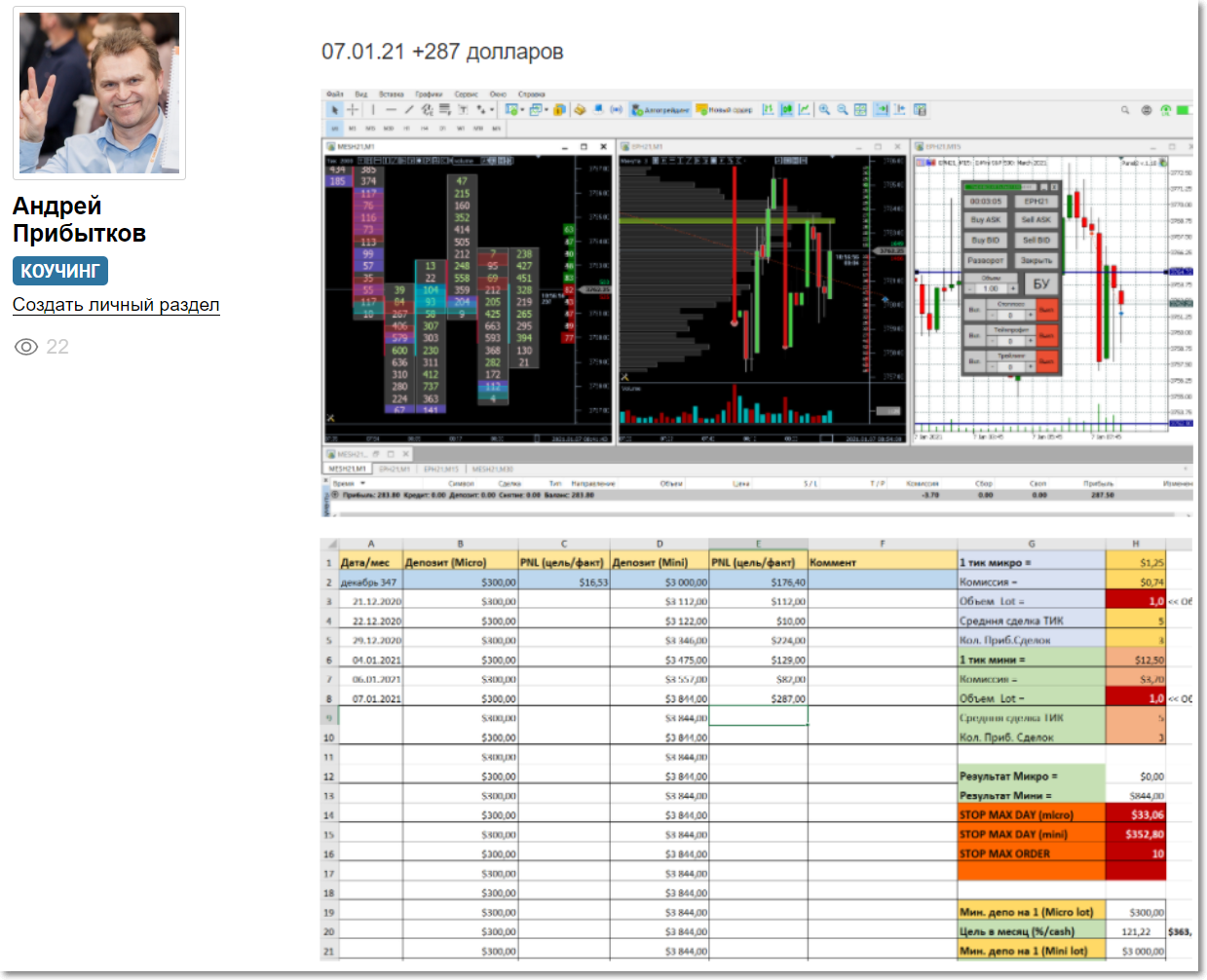Enable the chart auto scroll icon
Screen dimensions: 1207x980
[x=882, y=110]
